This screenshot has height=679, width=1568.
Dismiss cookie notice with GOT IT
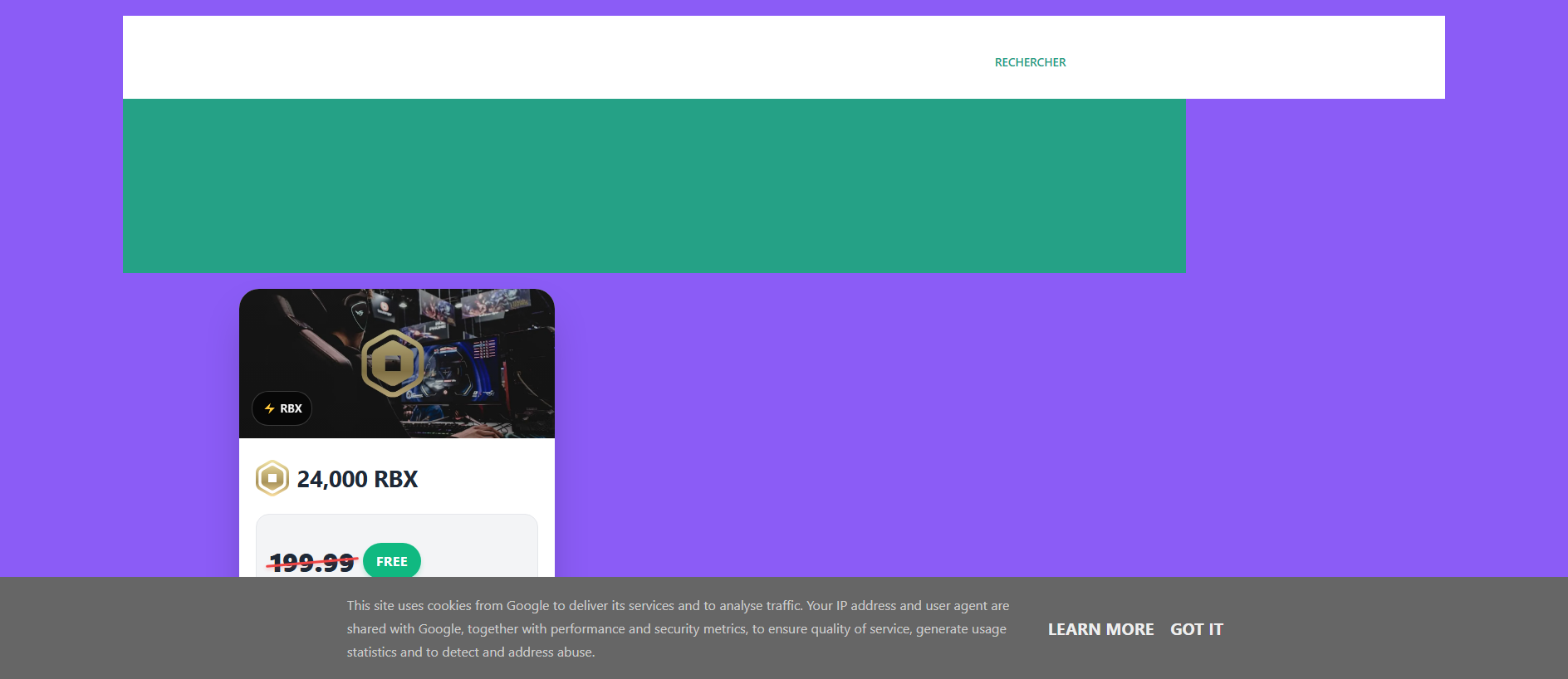coord(1197,629)
